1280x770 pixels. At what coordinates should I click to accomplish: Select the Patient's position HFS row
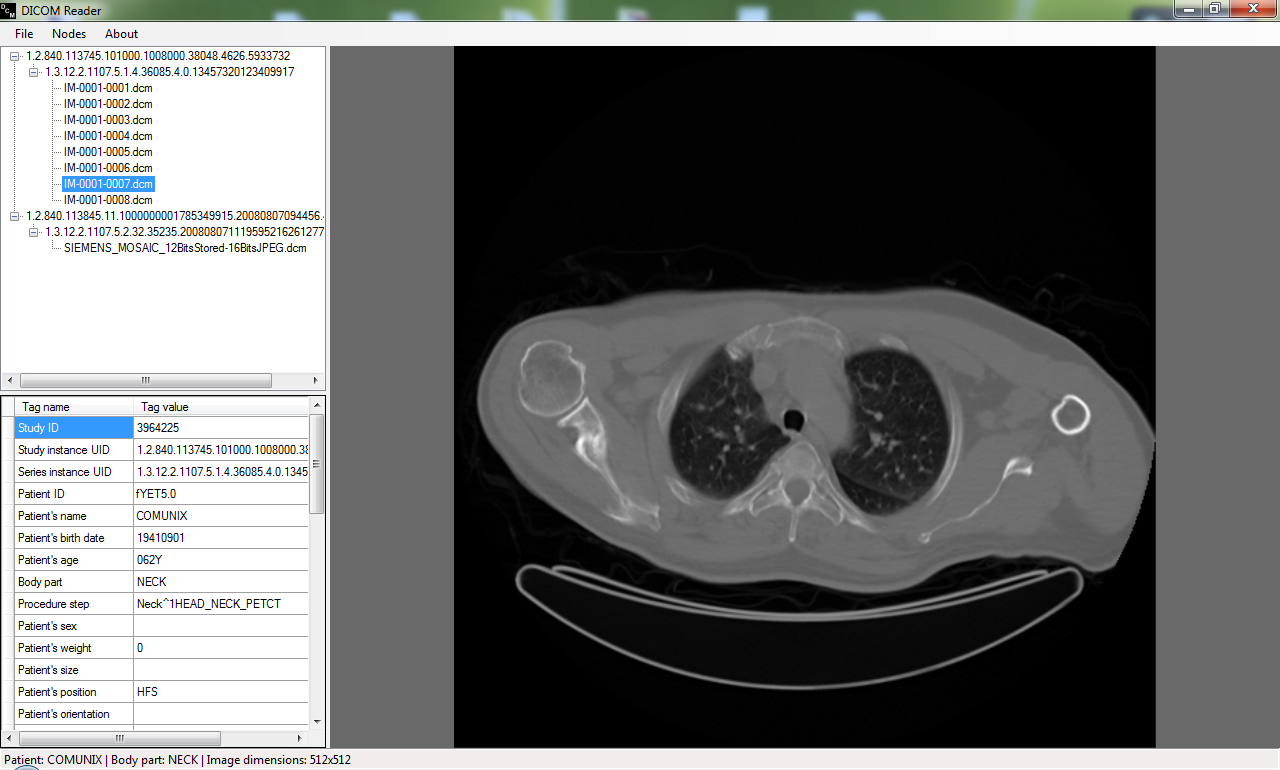point(55,691)
